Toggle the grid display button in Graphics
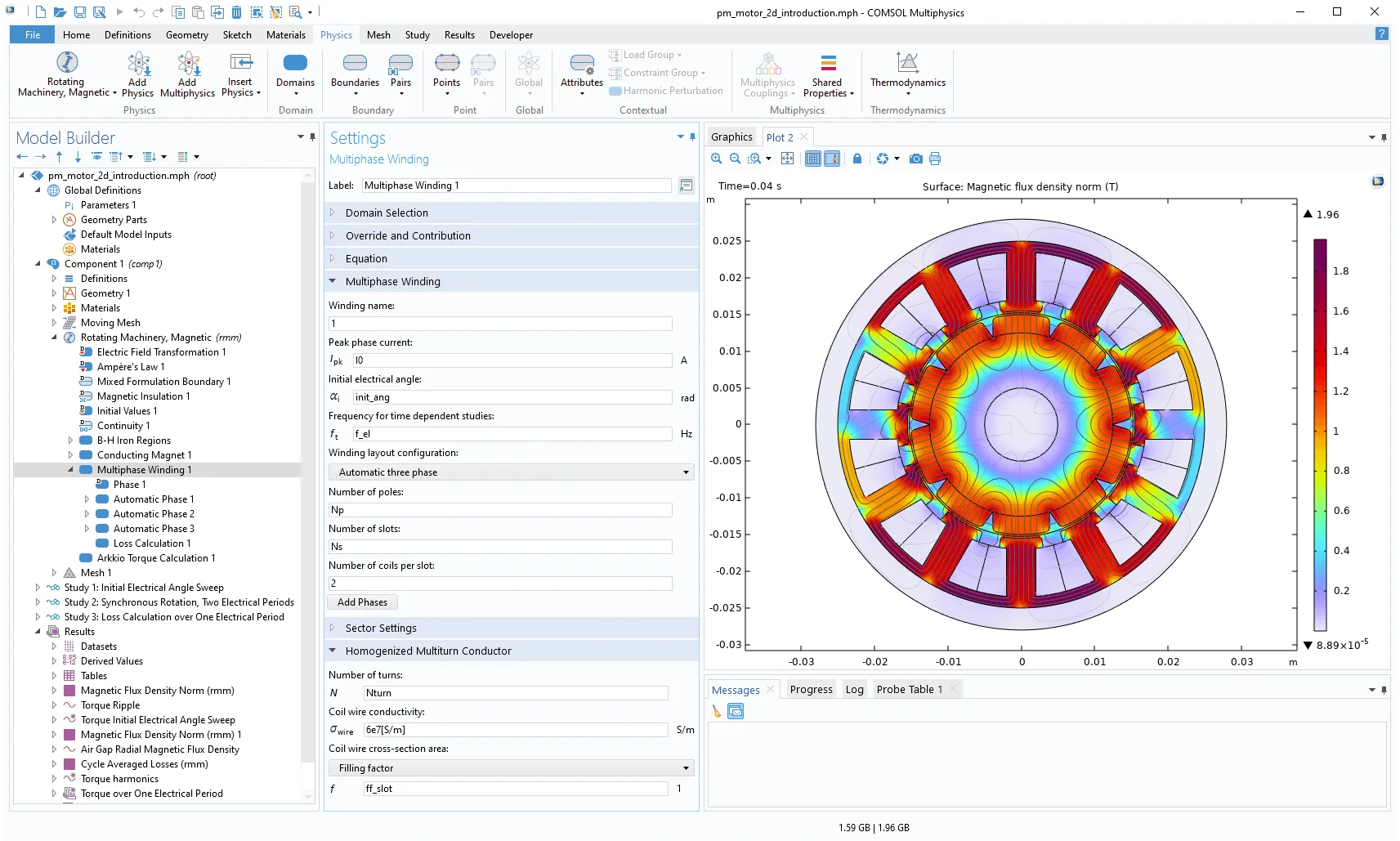Image resolution: width=1400 pixels, height=841 pixels. point(813,159)
